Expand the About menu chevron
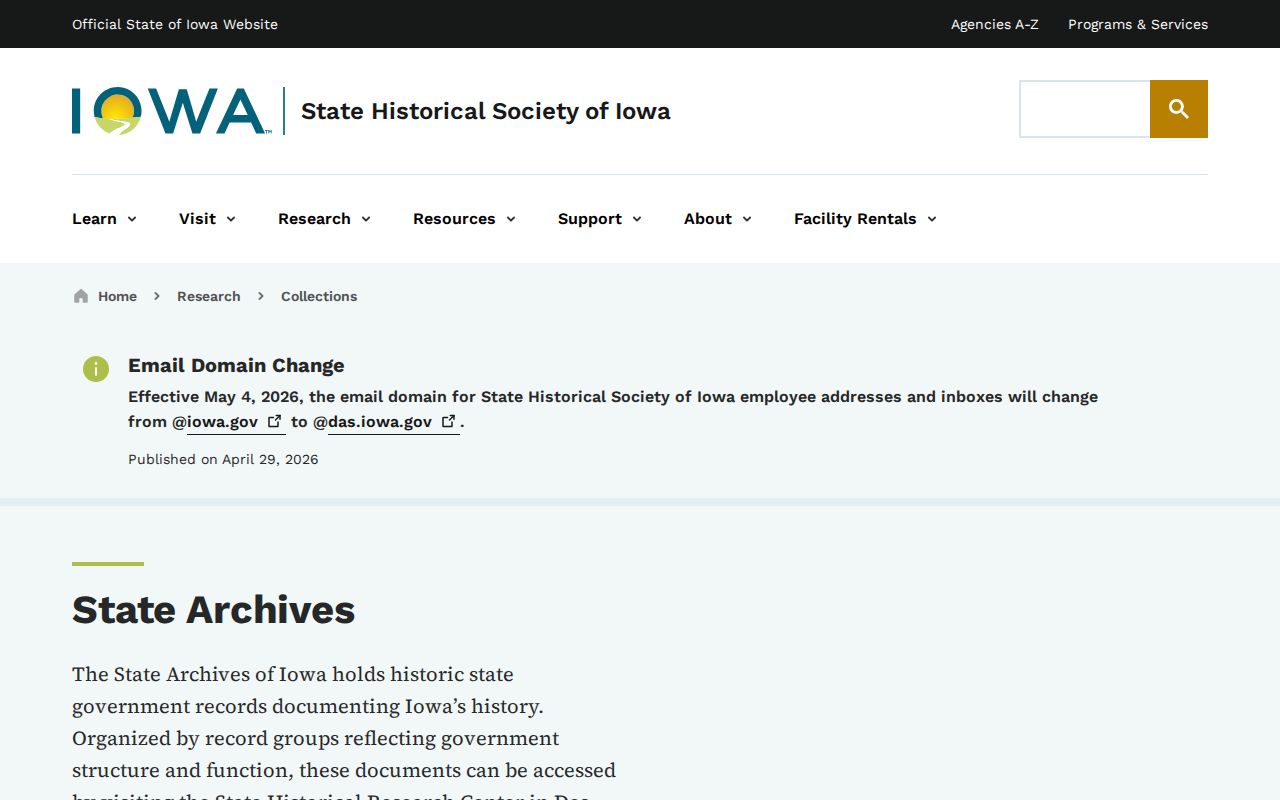The height and width of the screenshot is (800, 1280). 747,219
